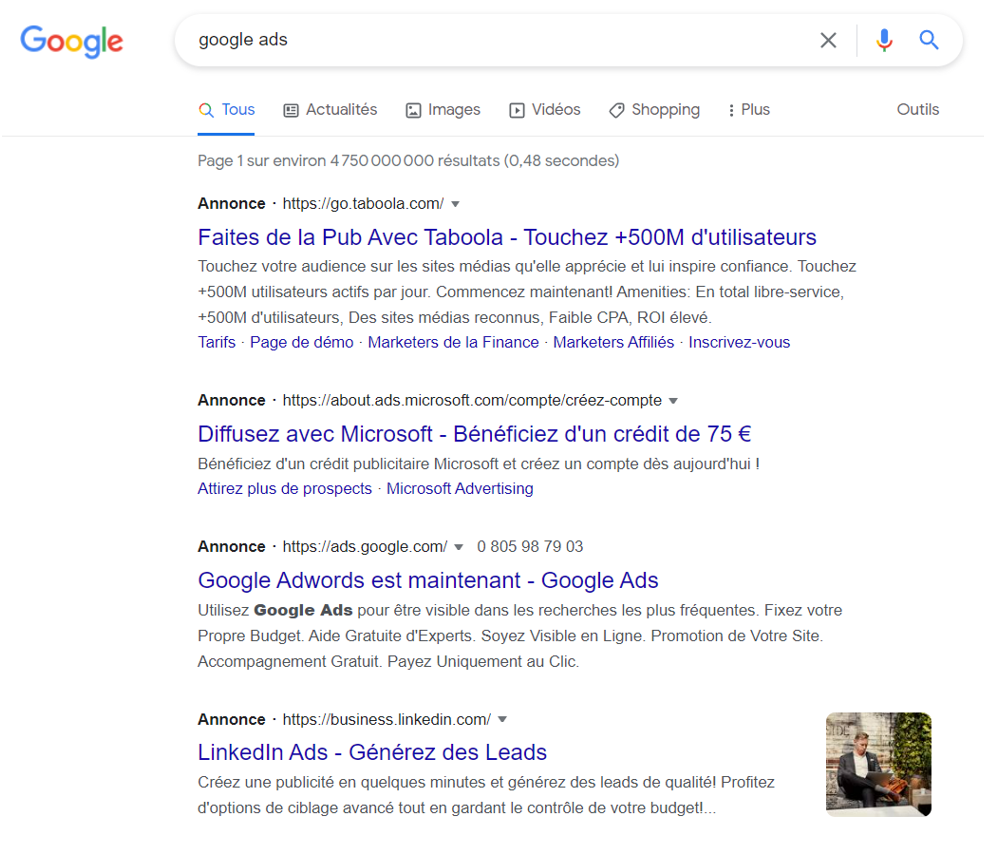The height and width of the screenshot is (860, 984).
Task: Start voice search with microphone icon
Action: point(884,40)
